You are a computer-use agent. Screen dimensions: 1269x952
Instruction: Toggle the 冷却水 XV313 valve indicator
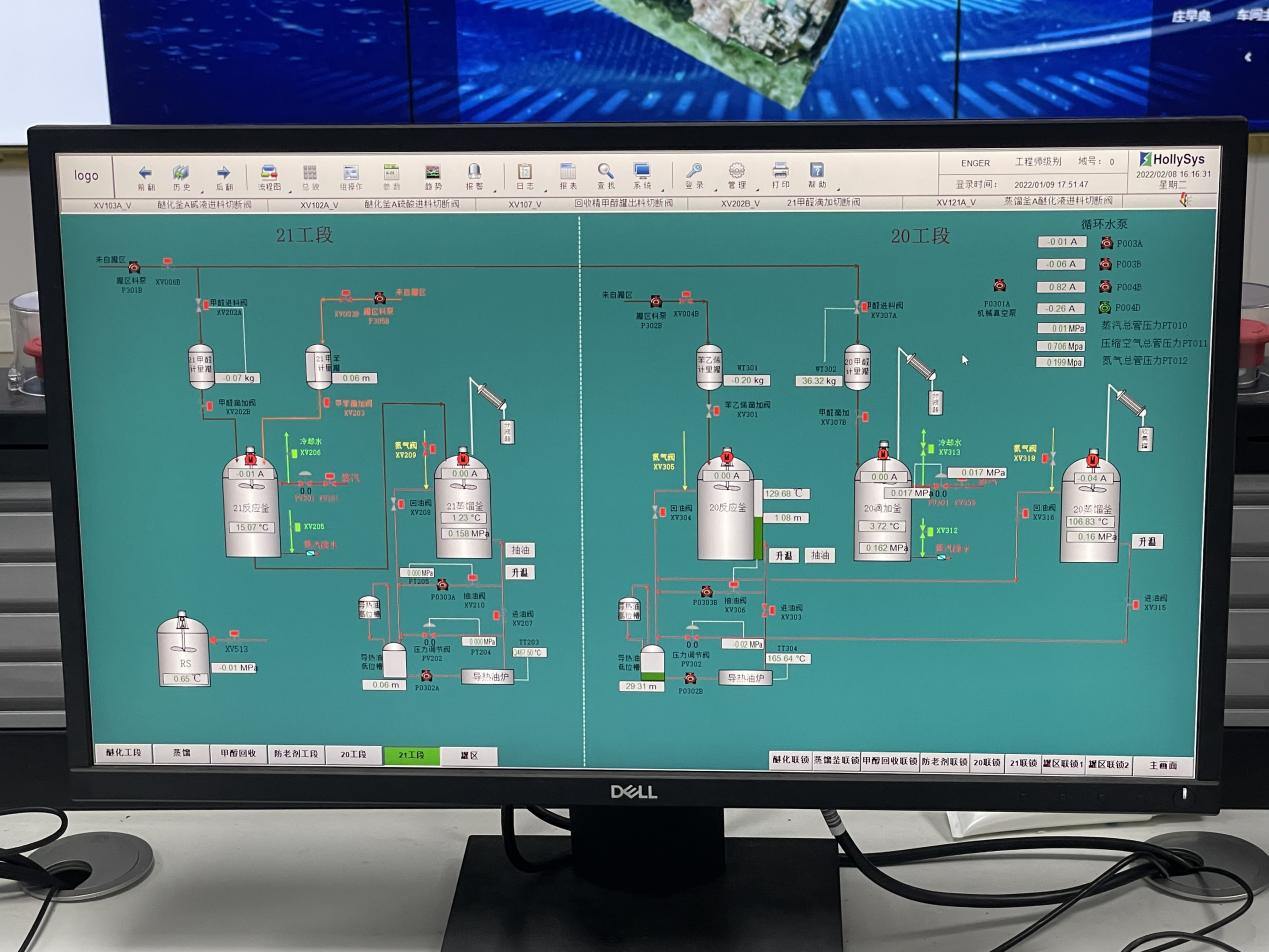coord(930,447)
